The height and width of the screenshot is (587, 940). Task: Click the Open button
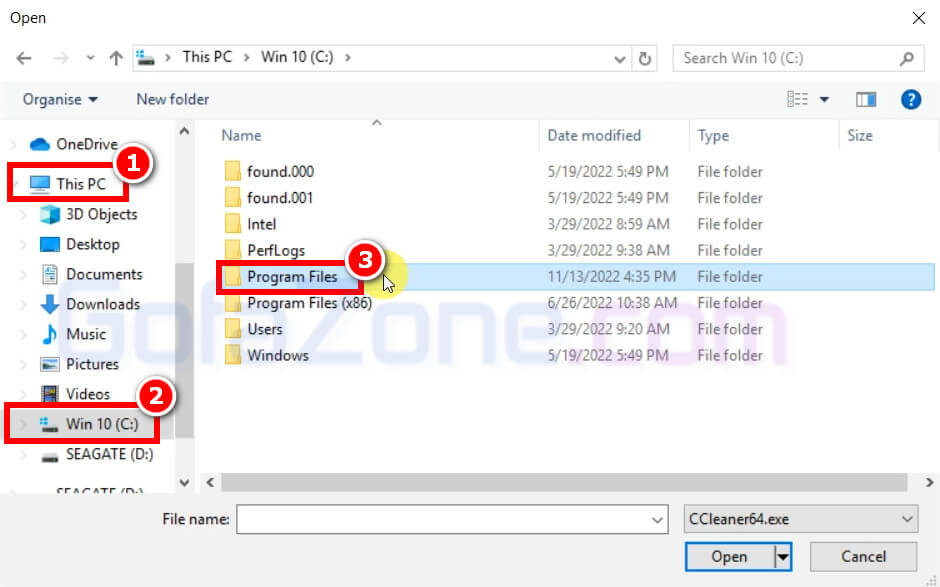coord(729,557)
